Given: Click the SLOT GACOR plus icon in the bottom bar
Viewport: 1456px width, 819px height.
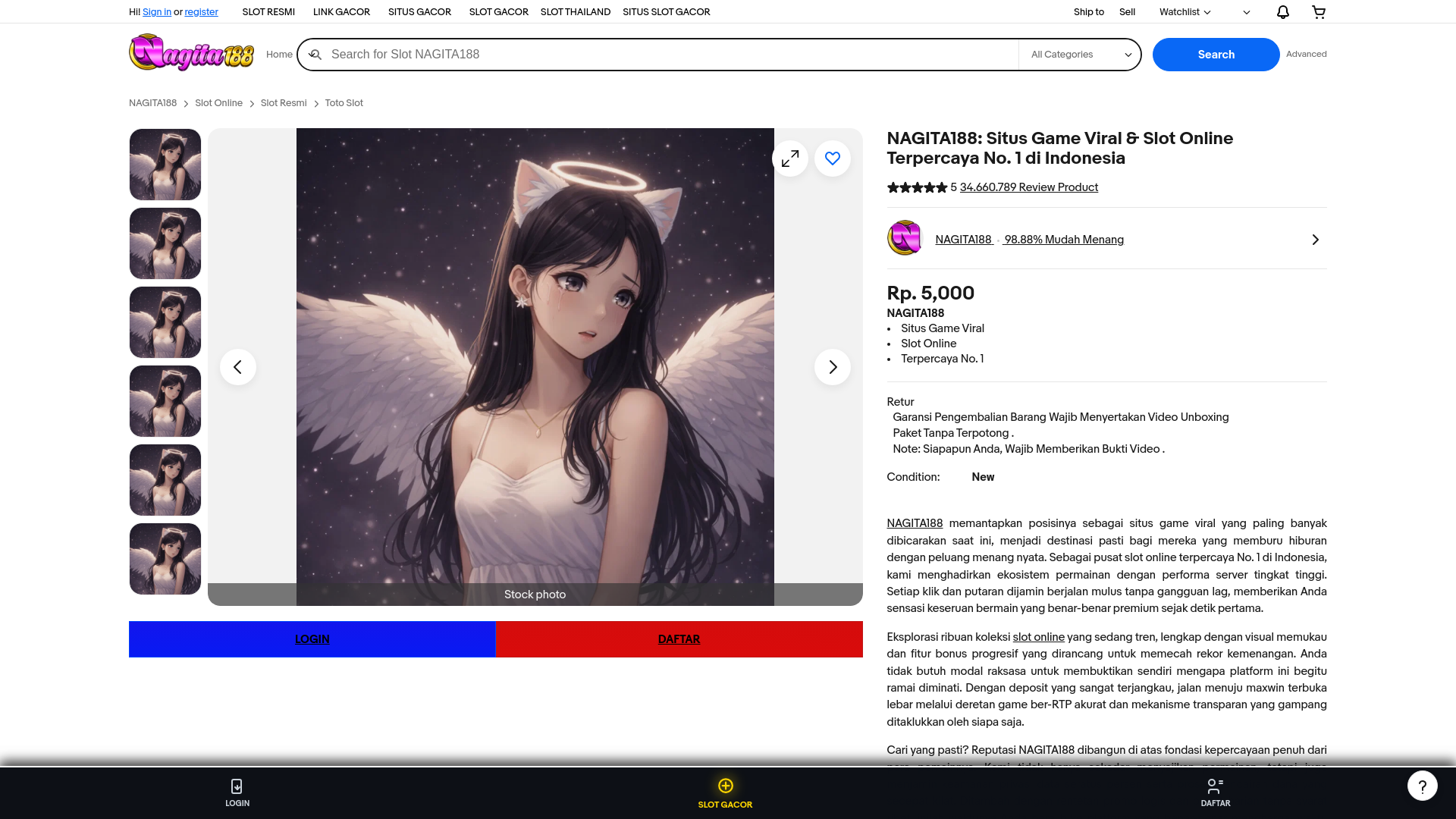Looking at the screenshot, I should (726, 786).
